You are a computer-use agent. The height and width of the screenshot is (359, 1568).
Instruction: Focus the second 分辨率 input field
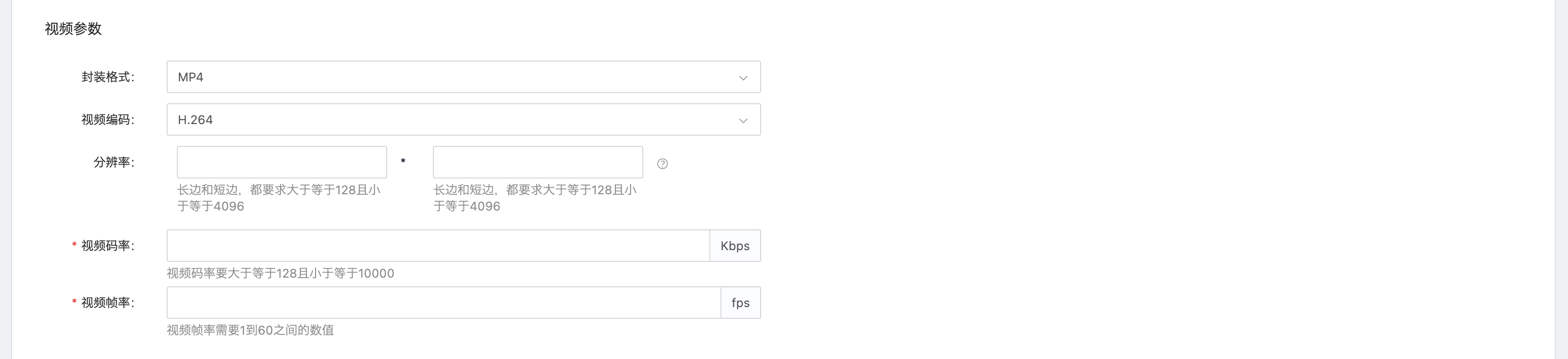pyautogui.click(x=538, y=162)
